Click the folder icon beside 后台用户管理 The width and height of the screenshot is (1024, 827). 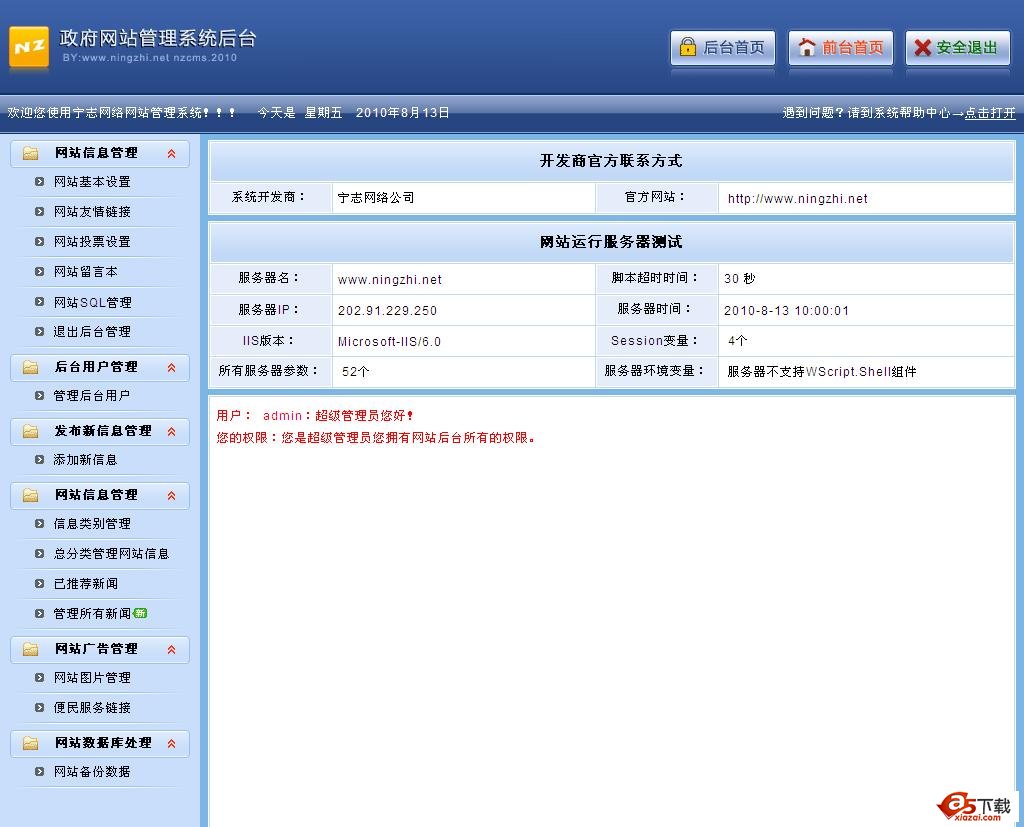pos(30,367)
